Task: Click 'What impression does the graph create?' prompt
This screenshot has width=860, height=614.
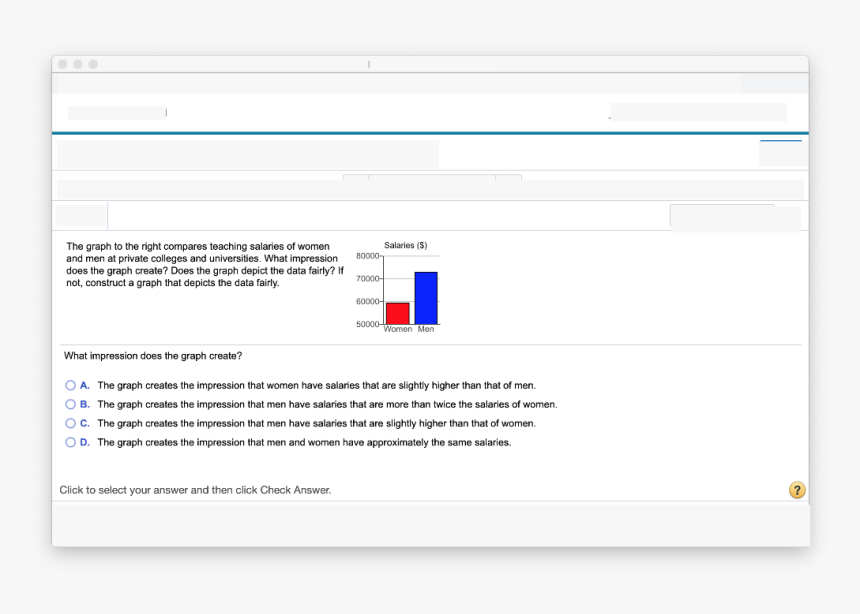Action: click(153, 356)
